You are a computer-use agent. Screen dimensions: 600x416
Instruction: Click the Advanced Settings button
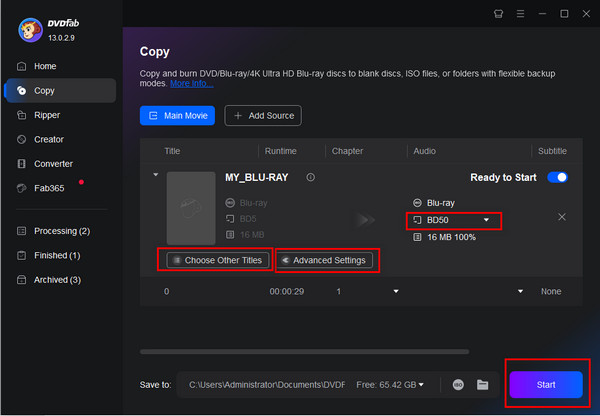(325, 260)
